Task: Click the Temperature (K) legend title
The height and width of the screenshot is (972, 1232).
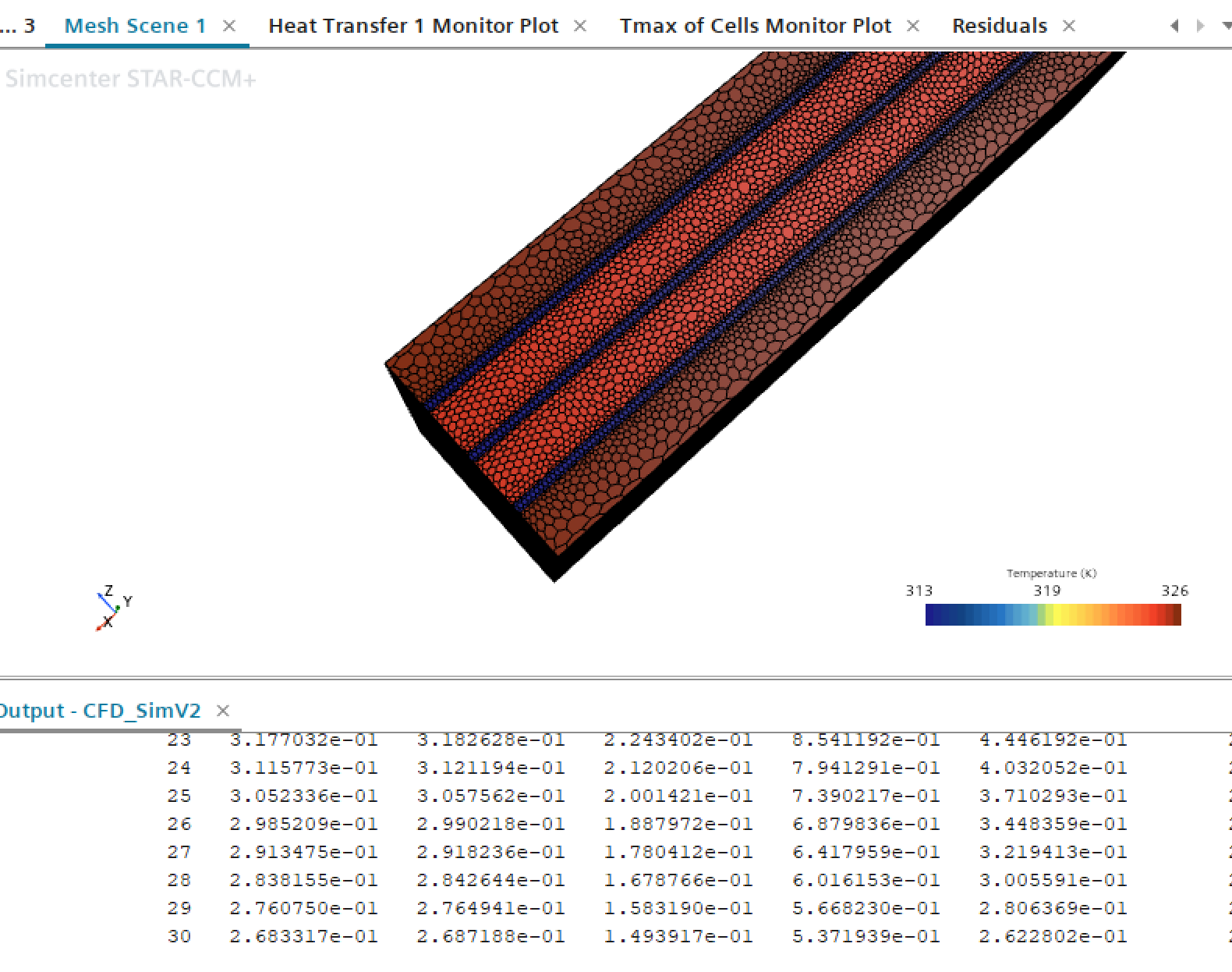Action: (1051, 573)
